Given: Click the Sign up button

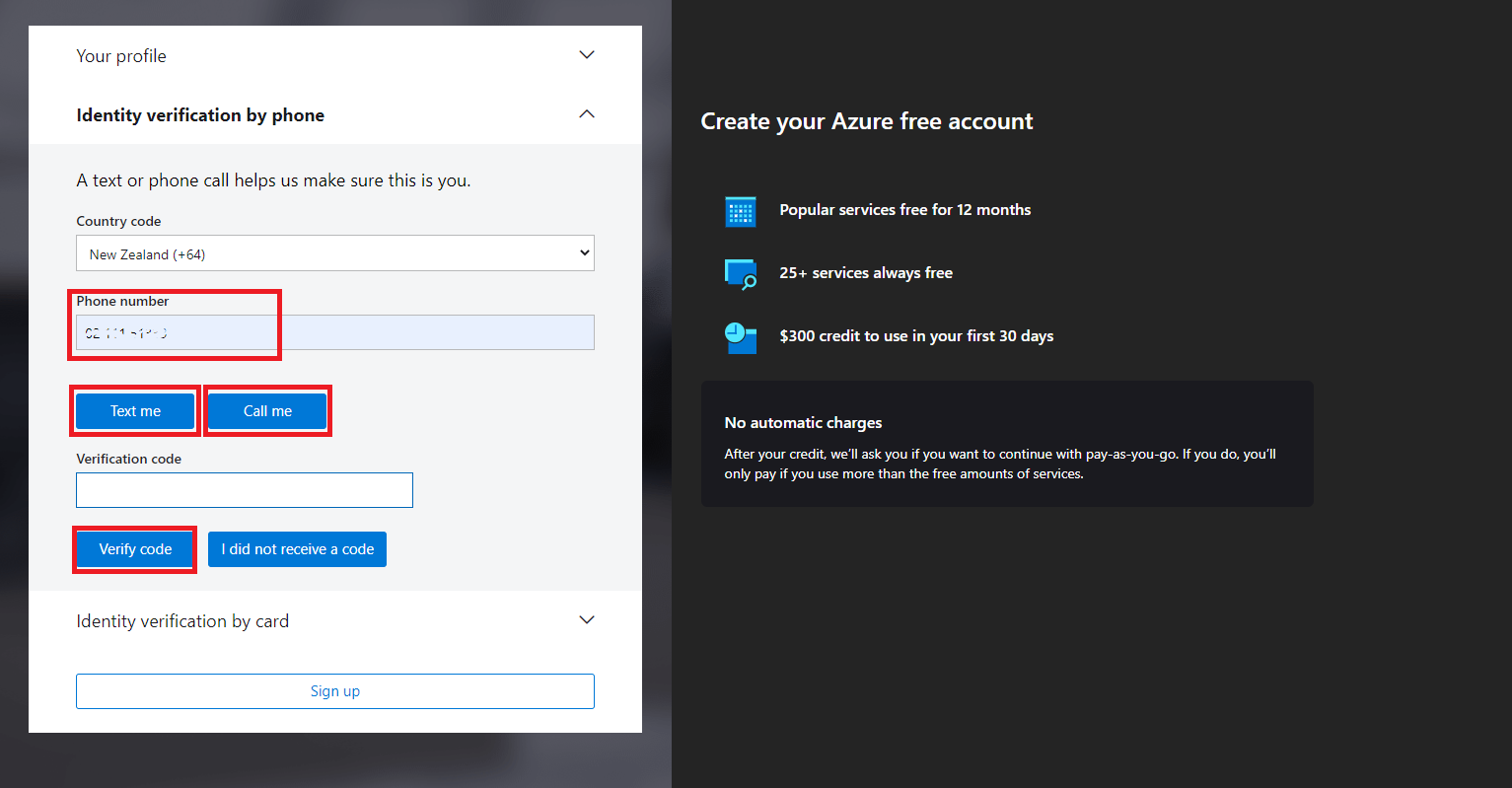Looking at the screenshot, I should pos(335,691).
